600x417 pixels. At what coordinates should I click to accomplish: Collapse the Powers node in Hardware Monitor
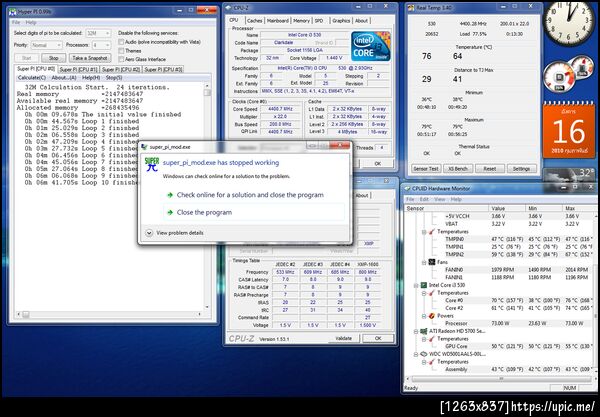(x=424, y=316)
